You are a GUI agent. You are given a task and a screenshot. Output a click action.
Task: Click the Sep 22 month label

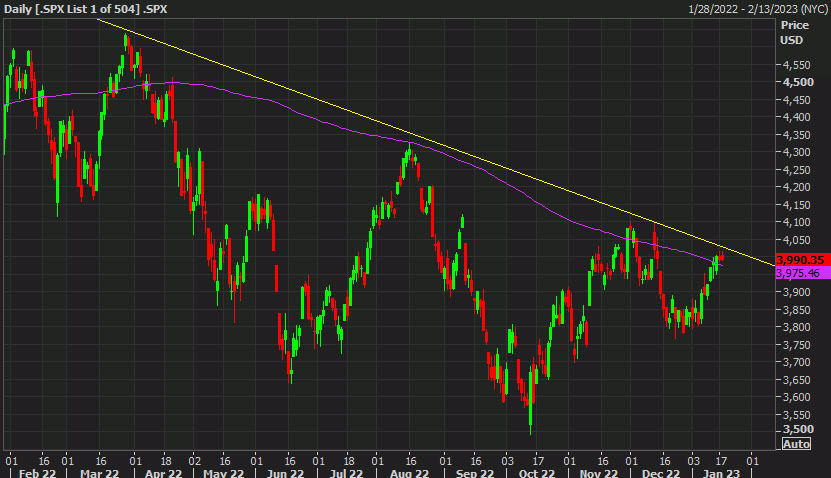tap(475, 473)
